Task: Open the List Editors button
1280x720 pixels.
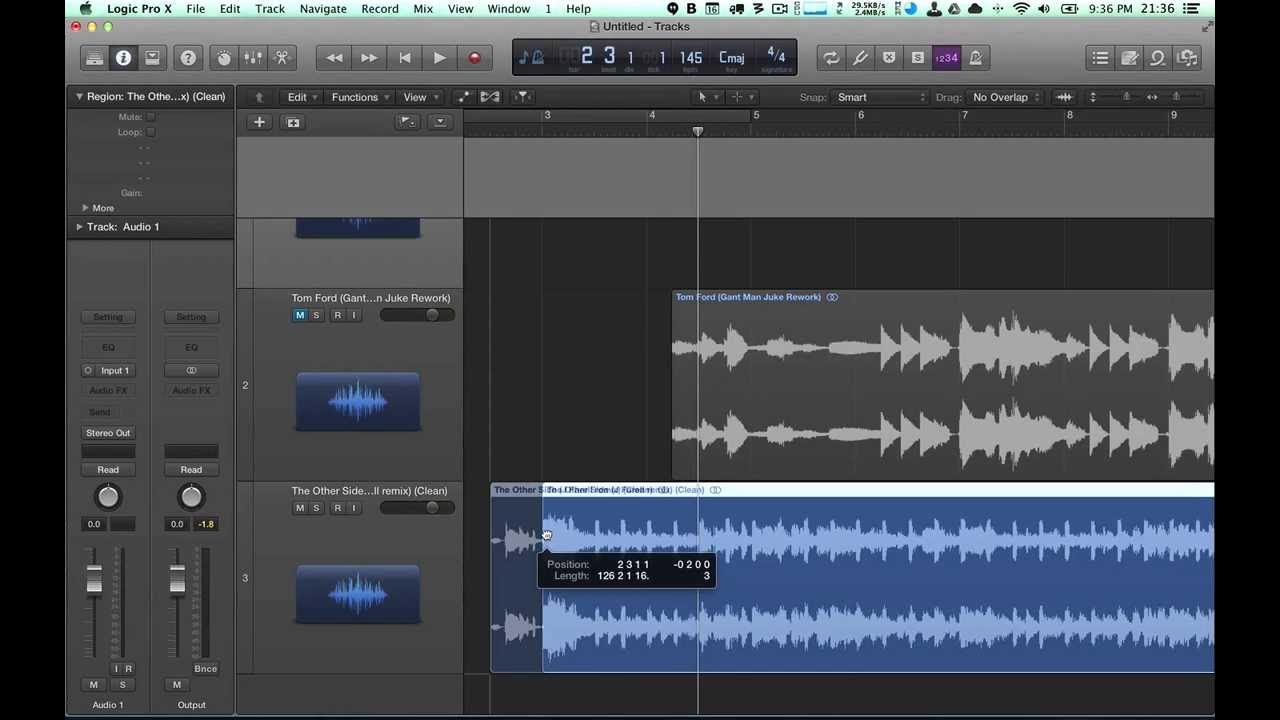Action: (x=1100, y=58)
